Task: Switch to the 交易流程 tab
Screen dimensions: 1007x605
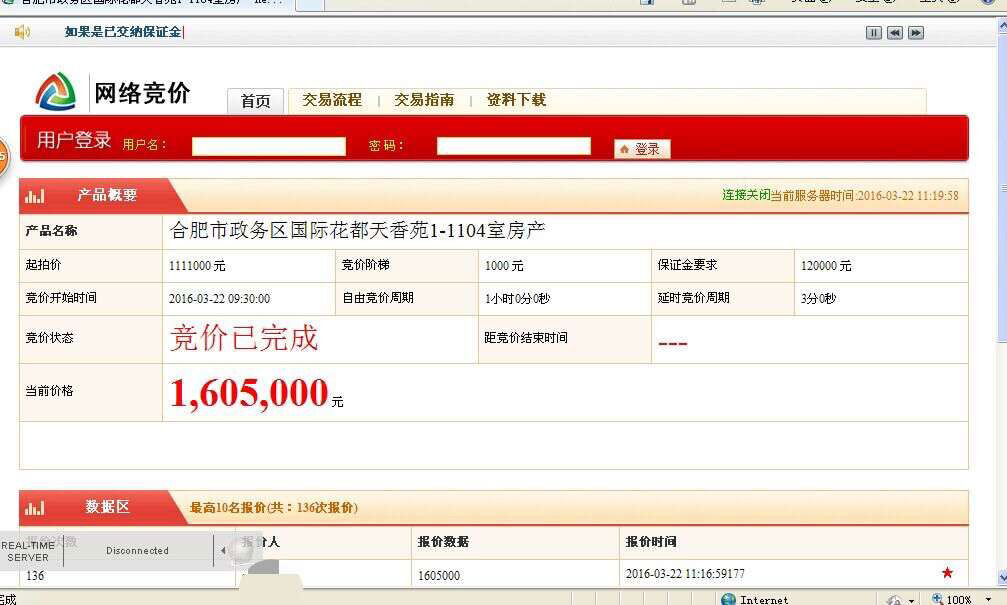Action: tap(332, 100)
